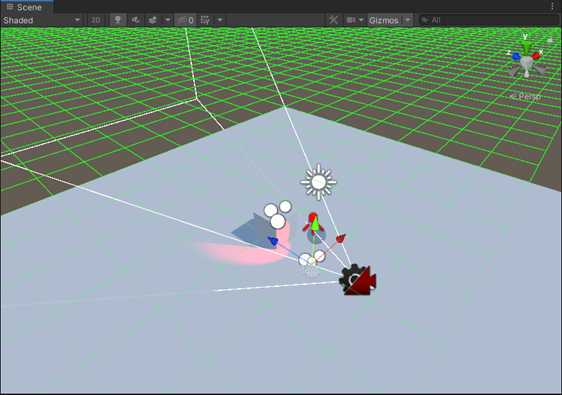Expand the scene effects dropdown arrow
The width and height of the screenshot is (562, 395).
coord(167,20)
